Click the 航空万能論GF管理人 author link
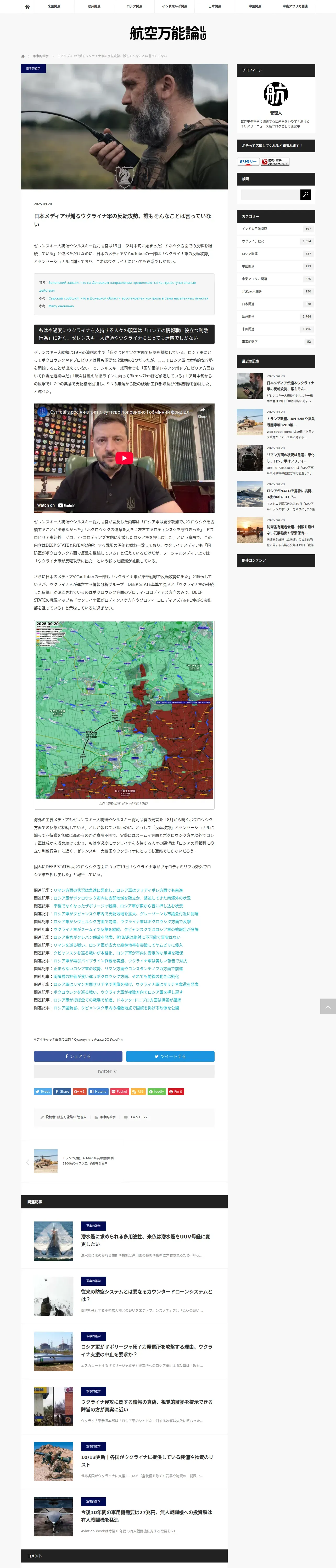Image resolution: width=336 pixels, height=1568 pixels. 72,1117
